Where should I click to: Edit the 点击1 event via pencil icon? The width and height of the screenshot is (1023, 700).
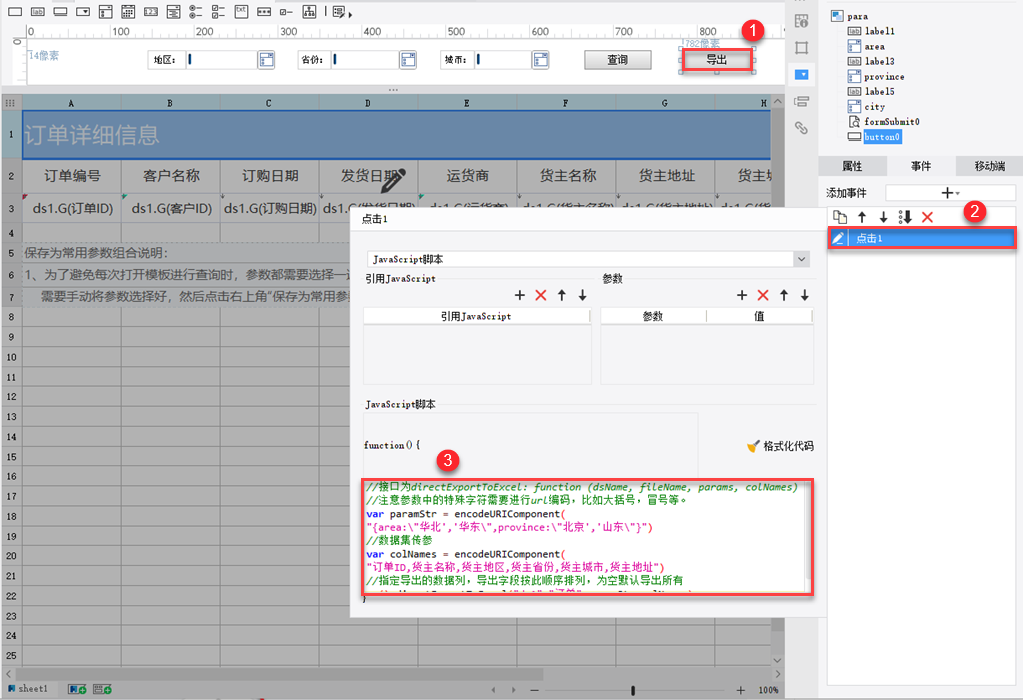pos(838,238)
